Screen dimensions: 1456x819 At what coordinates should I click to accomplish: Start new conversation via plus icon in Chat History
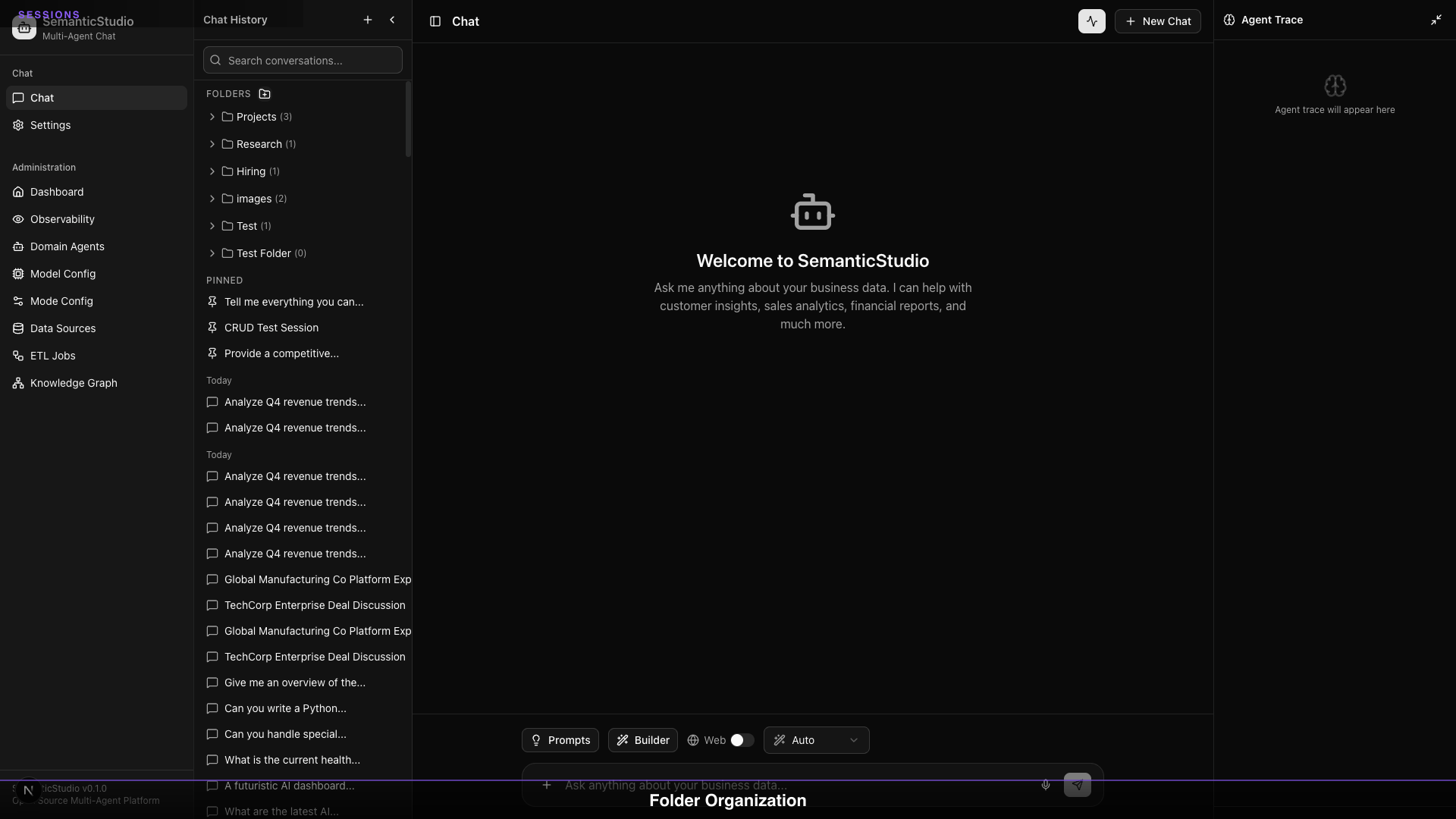(x=368, y=20)
